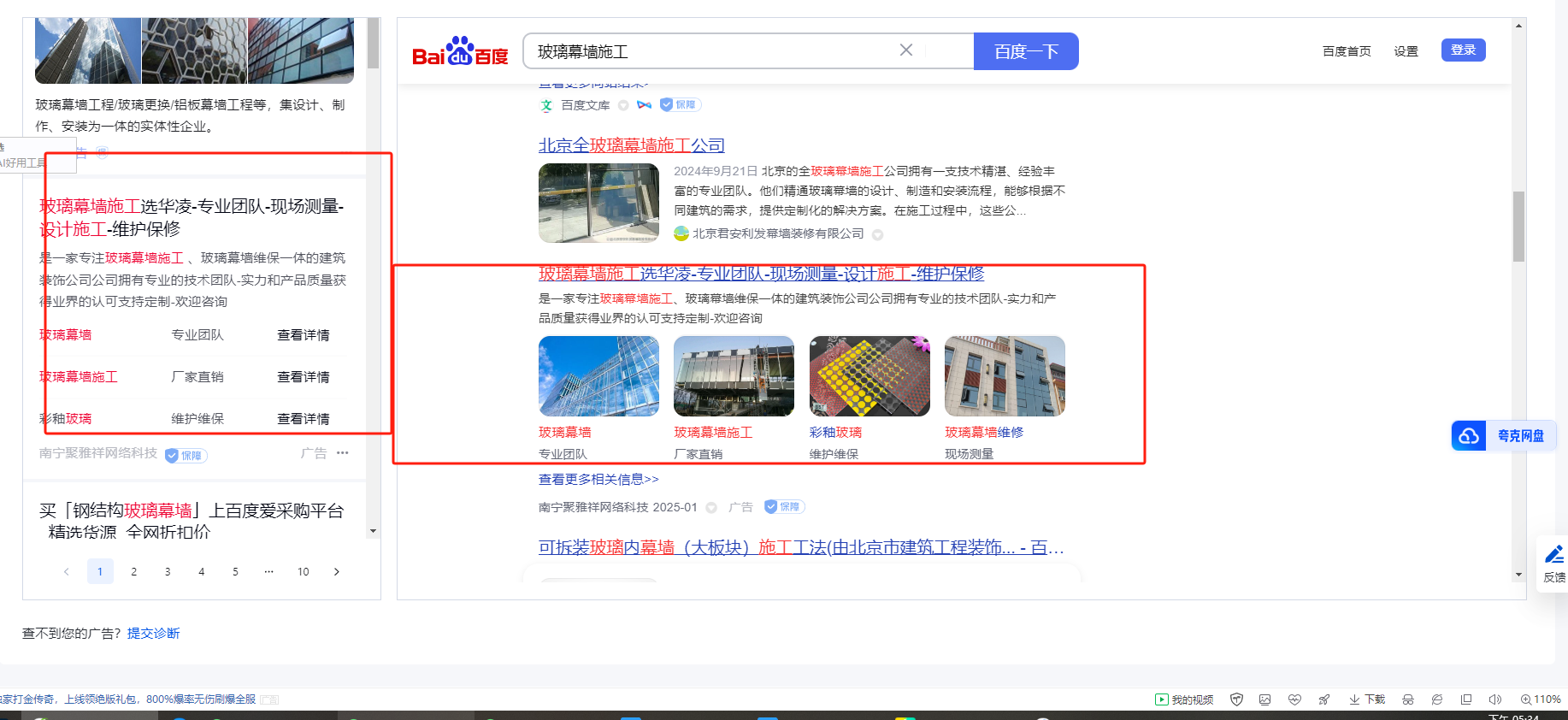The width and height of the screenshot is (1568, 720).
Task: Go to the previous page of the preview
Action: click(x=67, y=571)
